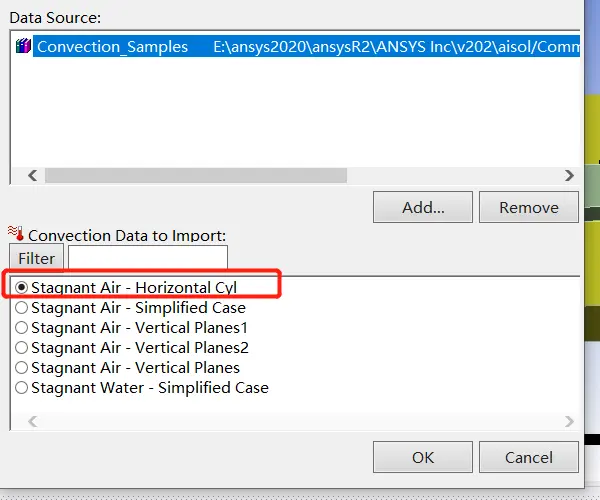Choose Stagnant Air - Vertical Planes radio
This screenshot has width=600, height=500.
pyautogui.click(x=21, y=368)
